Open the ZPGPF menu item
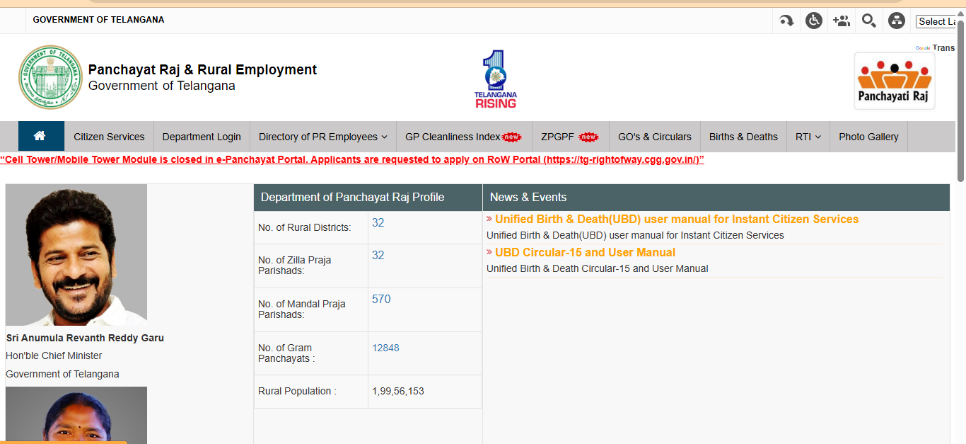Screen dimensions: 966x444 pyautogui.click(x=558, y=137)
